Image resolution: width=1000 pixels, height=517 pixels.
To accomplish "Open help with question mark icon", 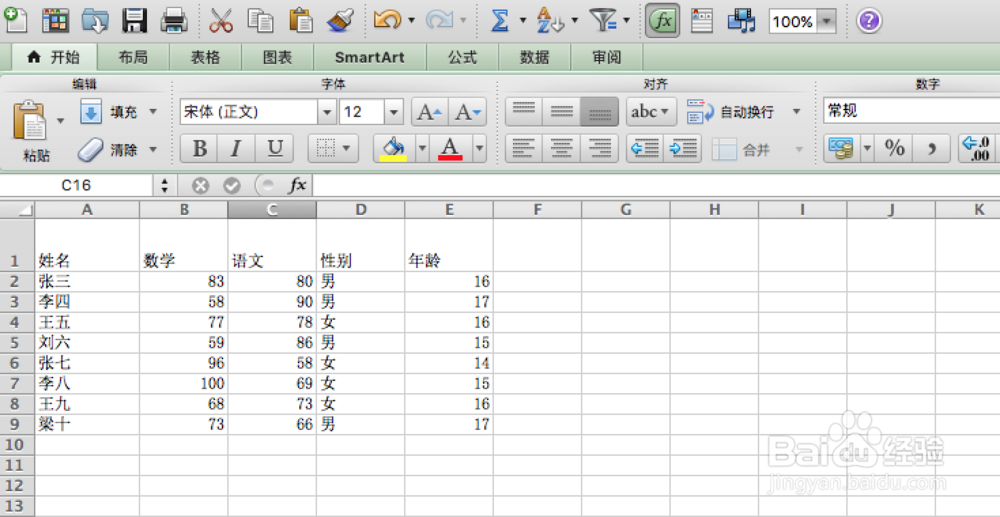I will 869,21.
